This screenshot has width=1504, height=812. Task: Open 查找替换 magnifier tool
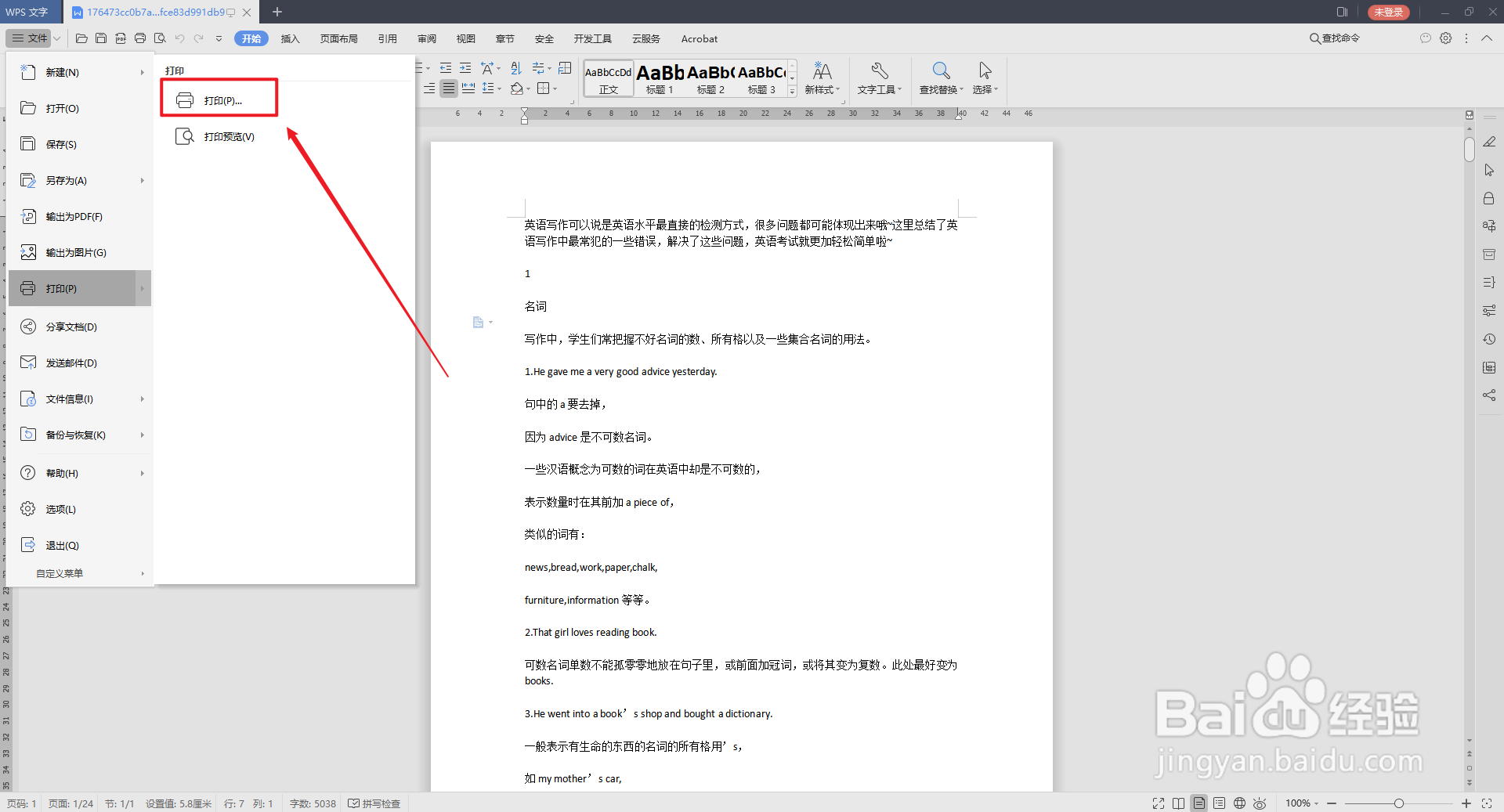tap(941, 78)
